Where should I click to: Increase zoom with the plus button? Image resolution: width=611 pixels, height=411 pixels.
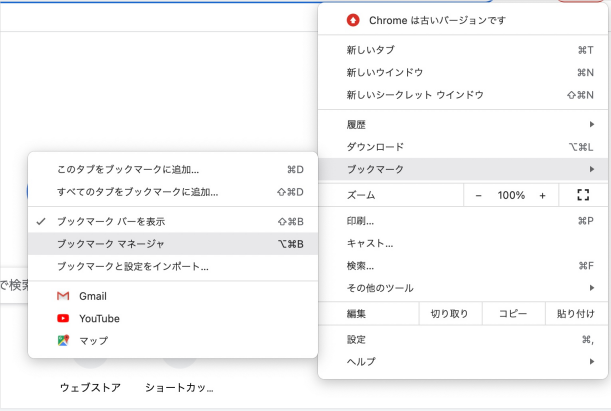point(542,195)
